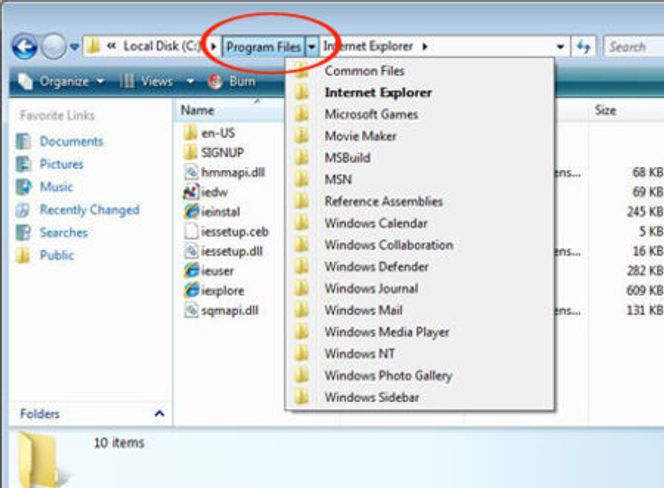
Task: Choose Windows Mail in dropdown list
Action: tap(420, 310)
